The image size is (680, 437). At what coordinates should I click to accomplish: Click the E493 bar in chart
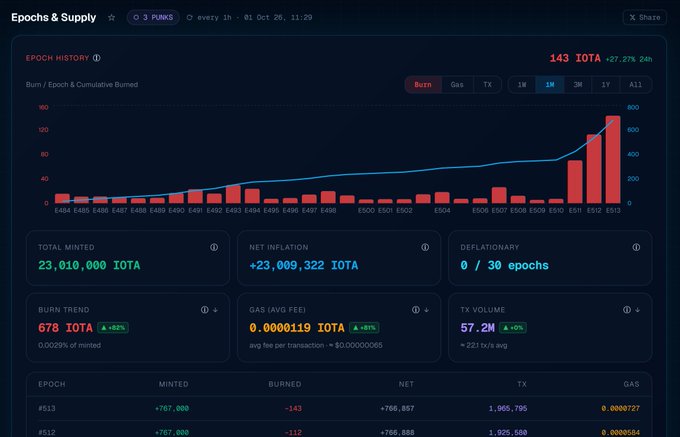click(x=233, y=194)
